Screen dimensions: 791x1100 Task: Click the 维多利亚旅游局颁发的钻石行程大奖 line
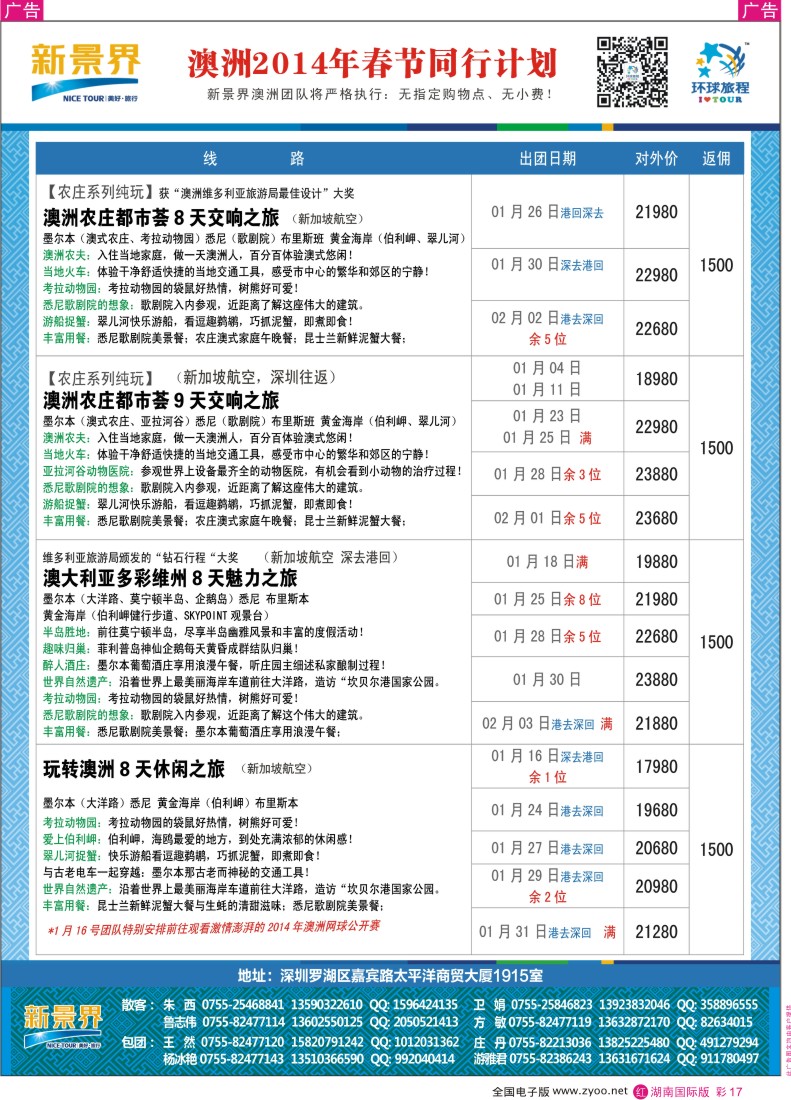(140, 558)
